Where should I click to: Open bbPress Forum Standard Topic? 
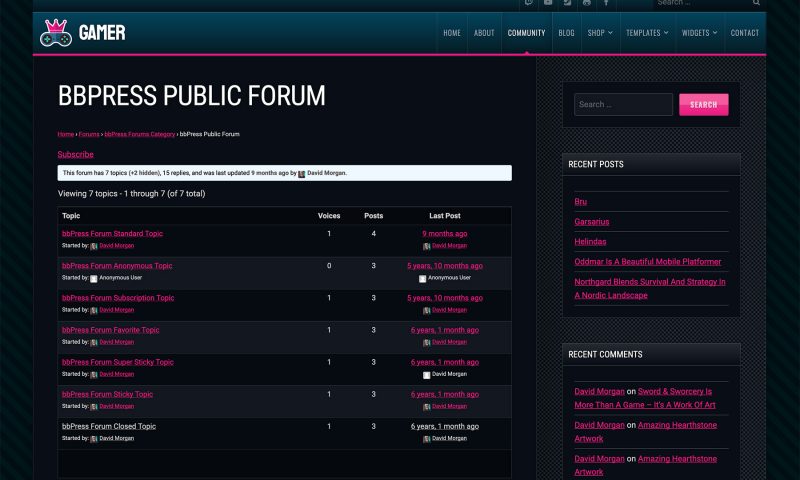[x=112, y=234]
